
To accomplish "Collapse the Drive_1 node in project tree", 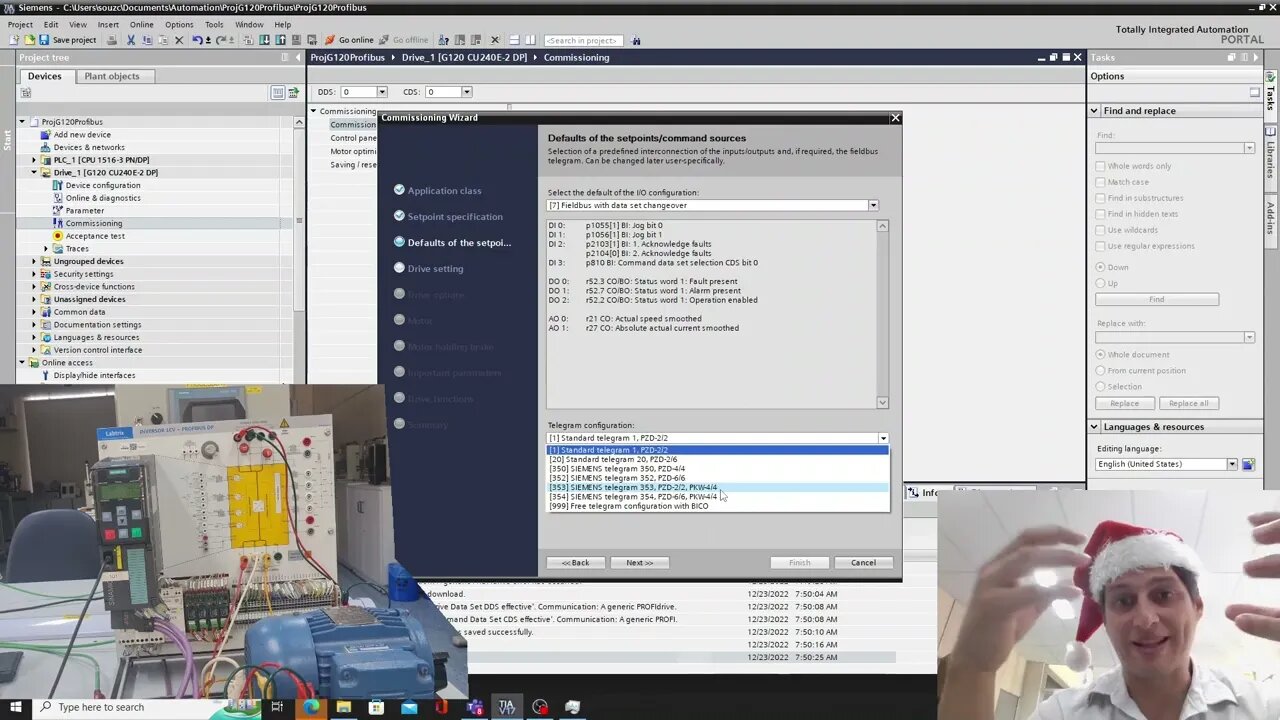I will click(34, 172).
